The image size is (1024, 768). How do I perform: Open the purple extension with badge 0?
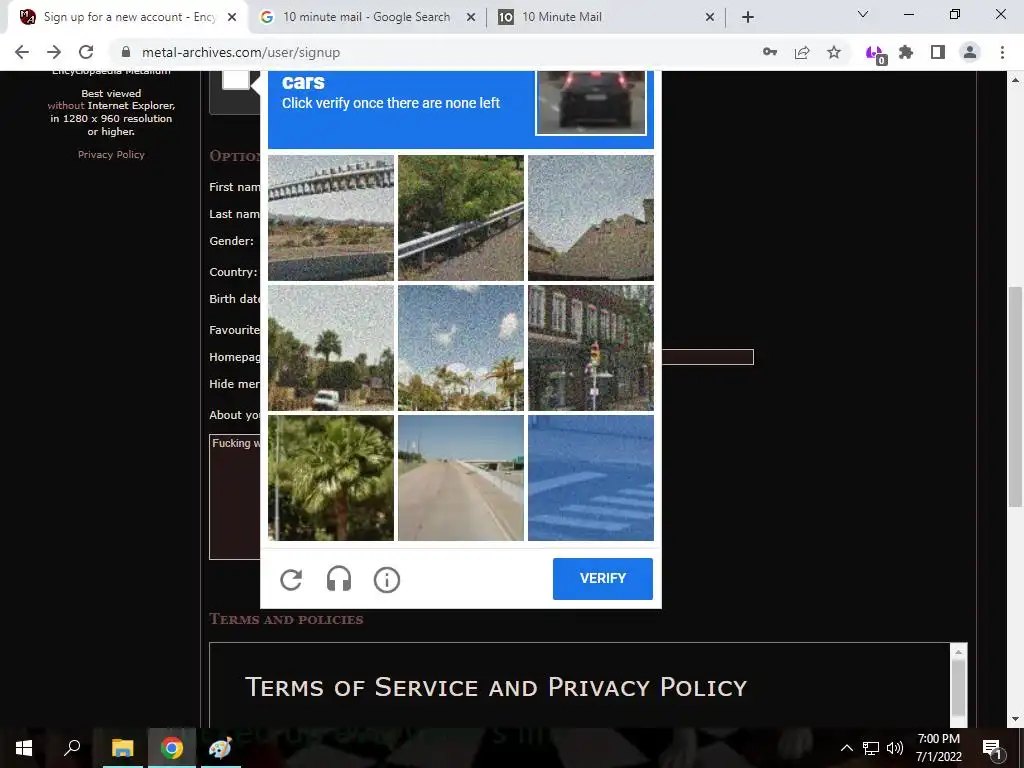[x=875, y=54]
